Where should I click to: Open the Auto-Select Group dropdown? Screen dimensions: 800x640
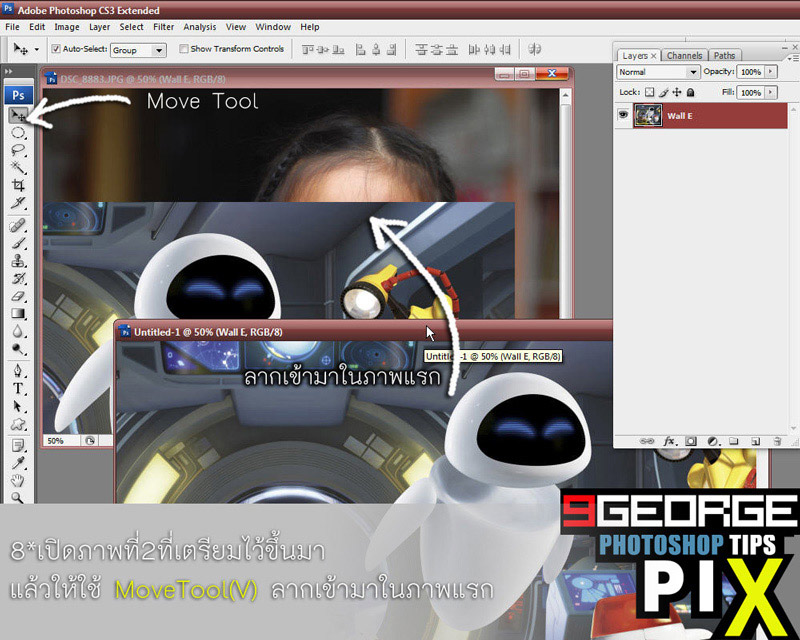138,50
